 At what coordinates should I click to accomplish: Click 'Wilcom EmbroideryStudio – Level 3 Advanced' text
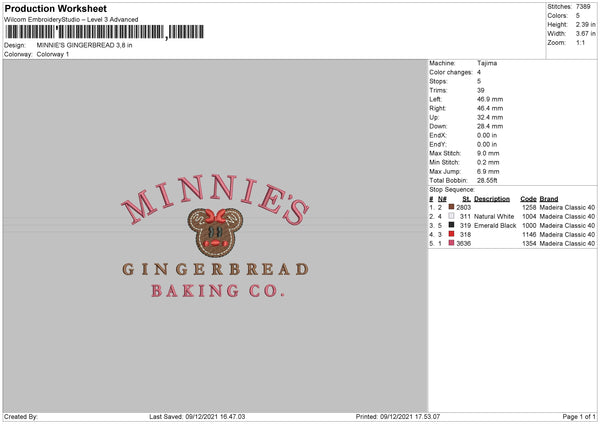[x=71, y=20]
